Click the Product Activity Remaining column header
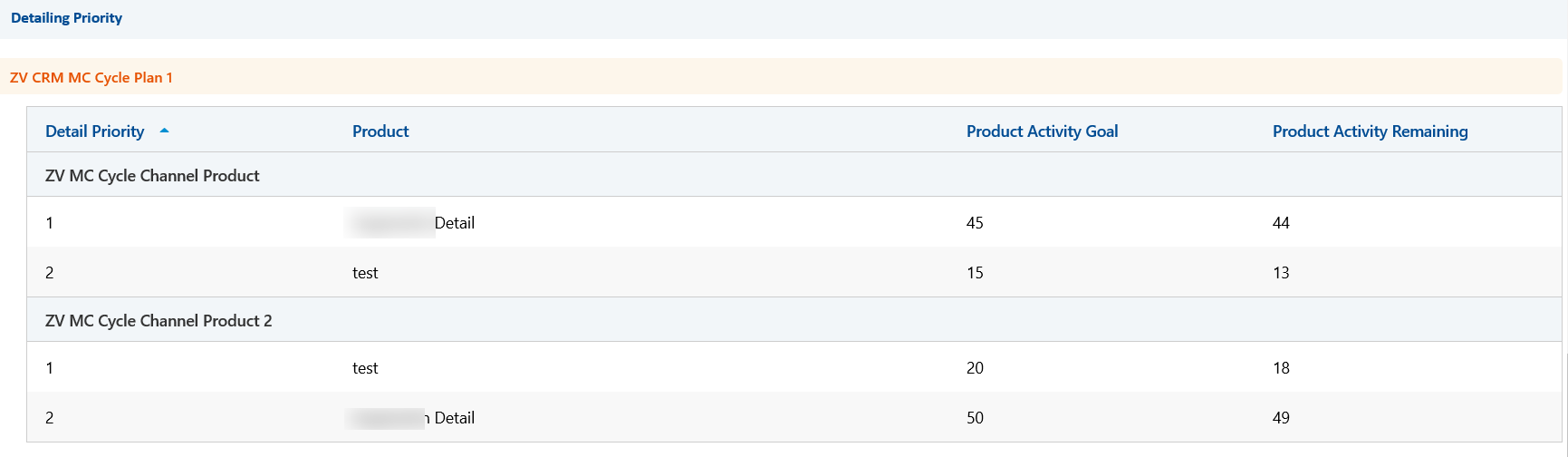Viewport: 1568px width, 457px height. click(x=1370, y=131)
